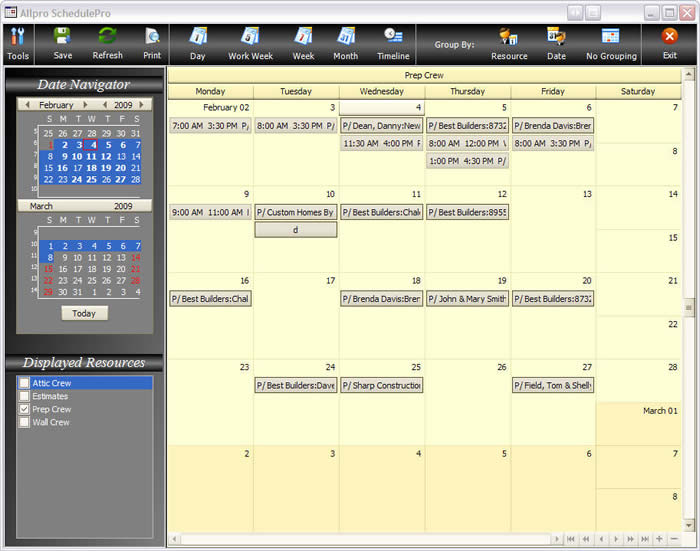
Task: Click the Prep Crew group header
Action: [x=425, y=75]
